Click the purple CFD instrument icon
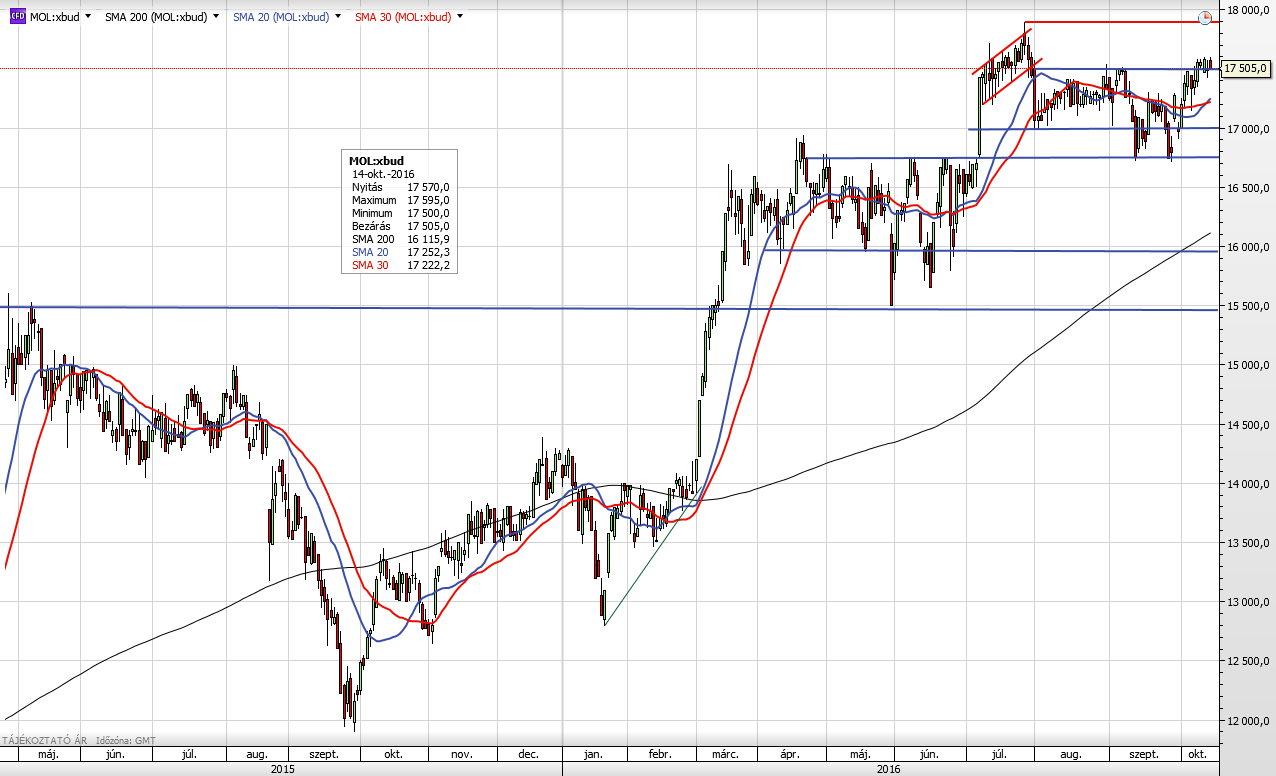 [18, 17]
